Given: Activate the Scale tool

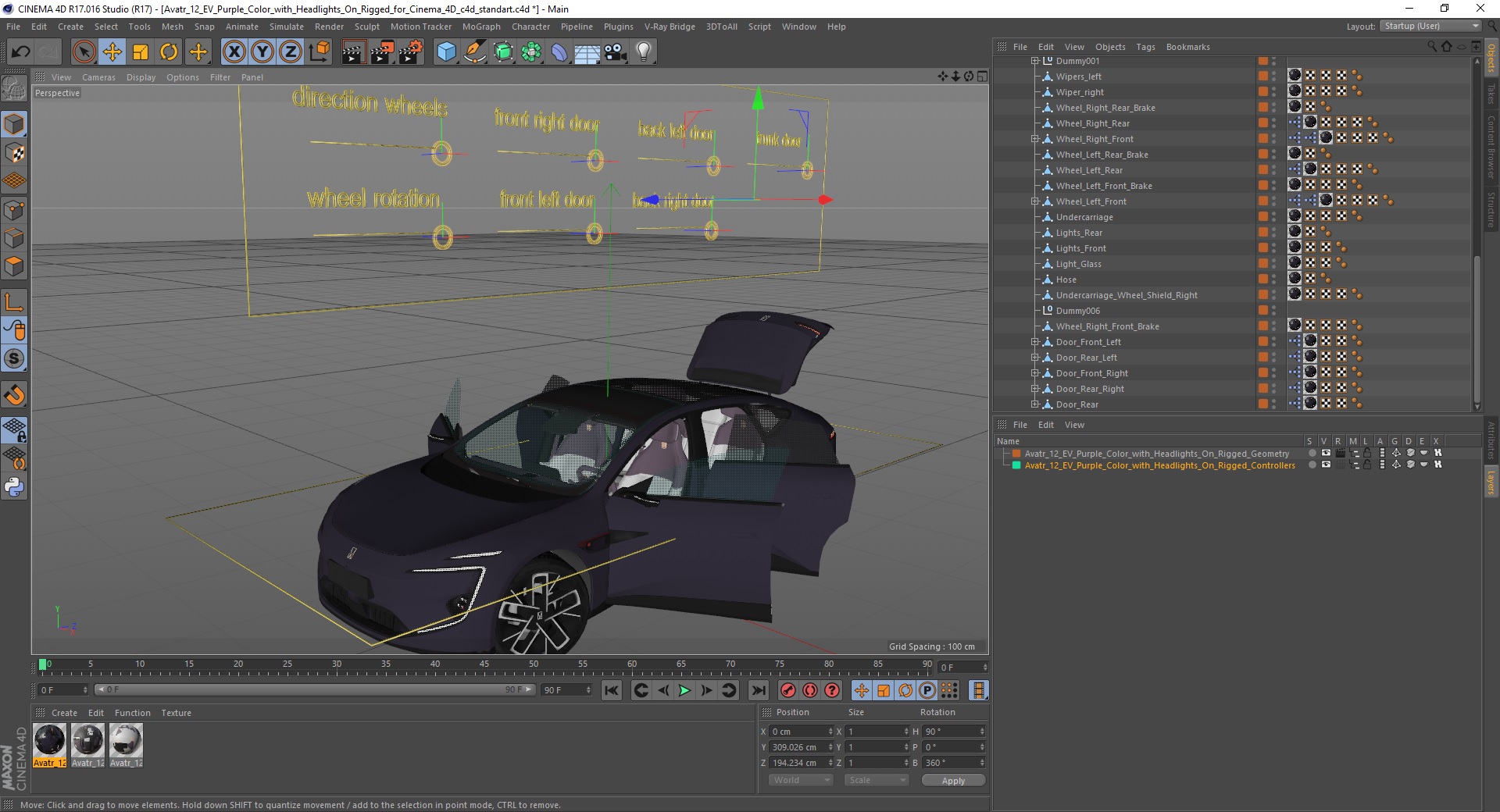Looking at the screenshot, I should [141, 52].
